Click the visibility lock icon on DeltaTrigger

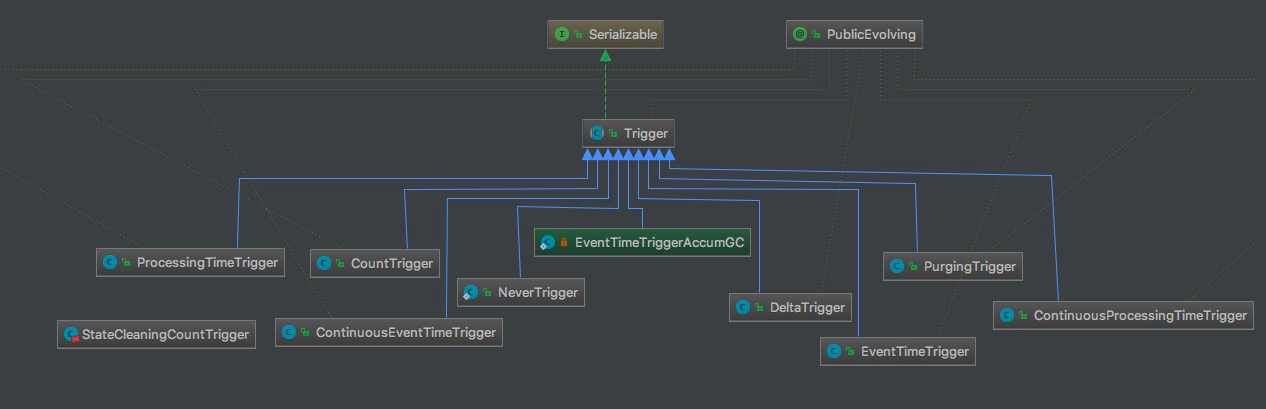760,308
